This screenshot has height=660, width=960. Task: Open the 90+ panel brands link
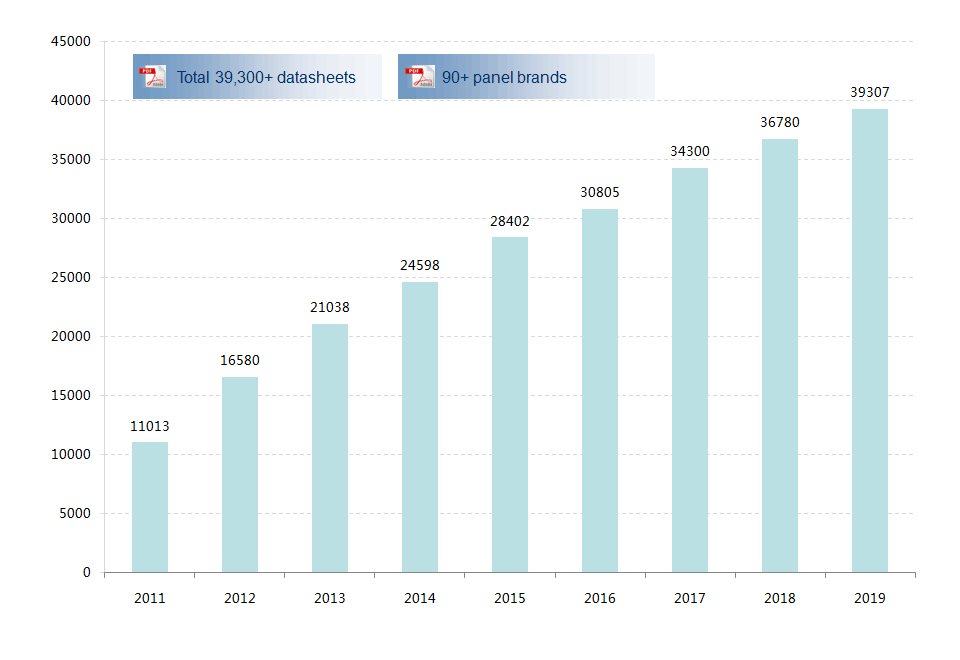click(x=504, y=77)
